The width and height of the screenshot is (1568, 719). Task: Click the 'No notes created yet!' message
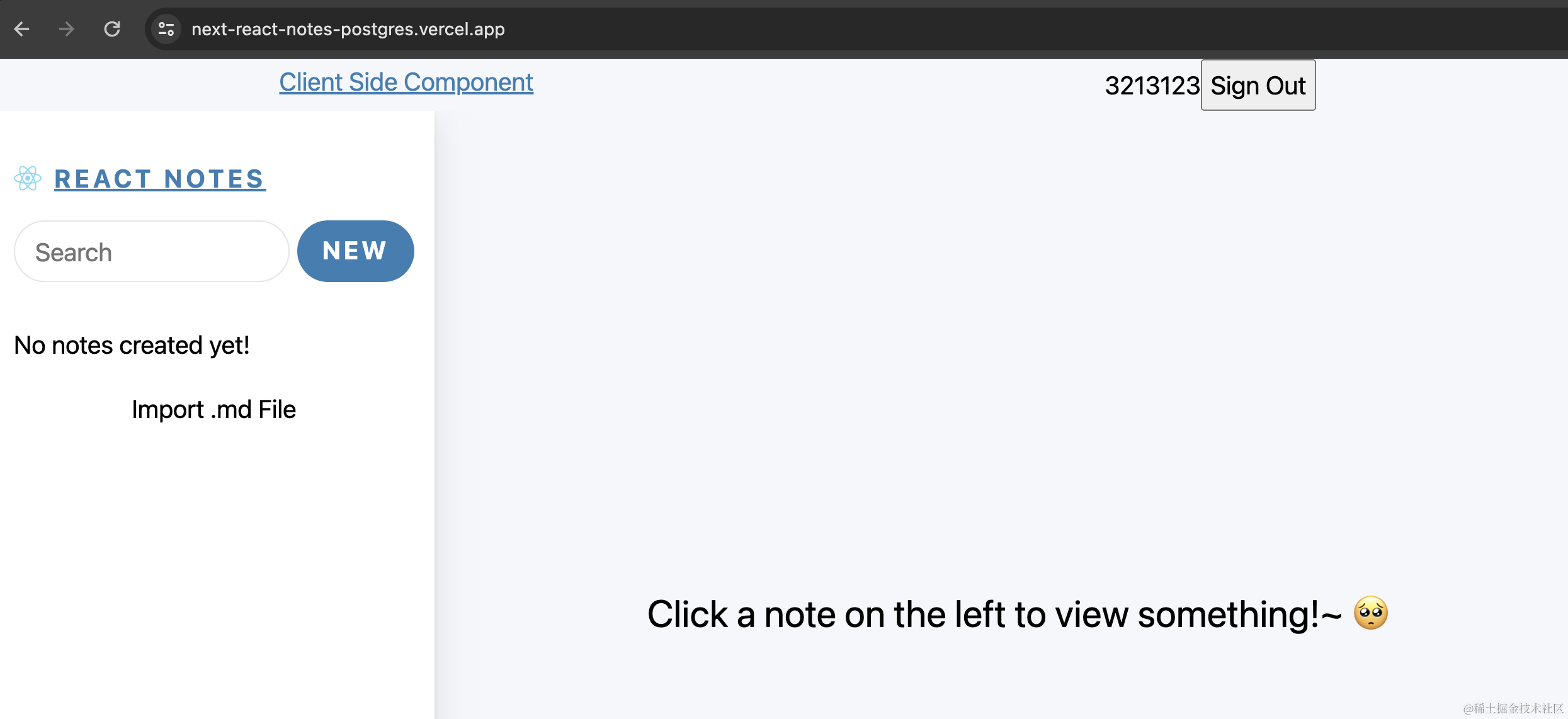click(x=132, y=345)
